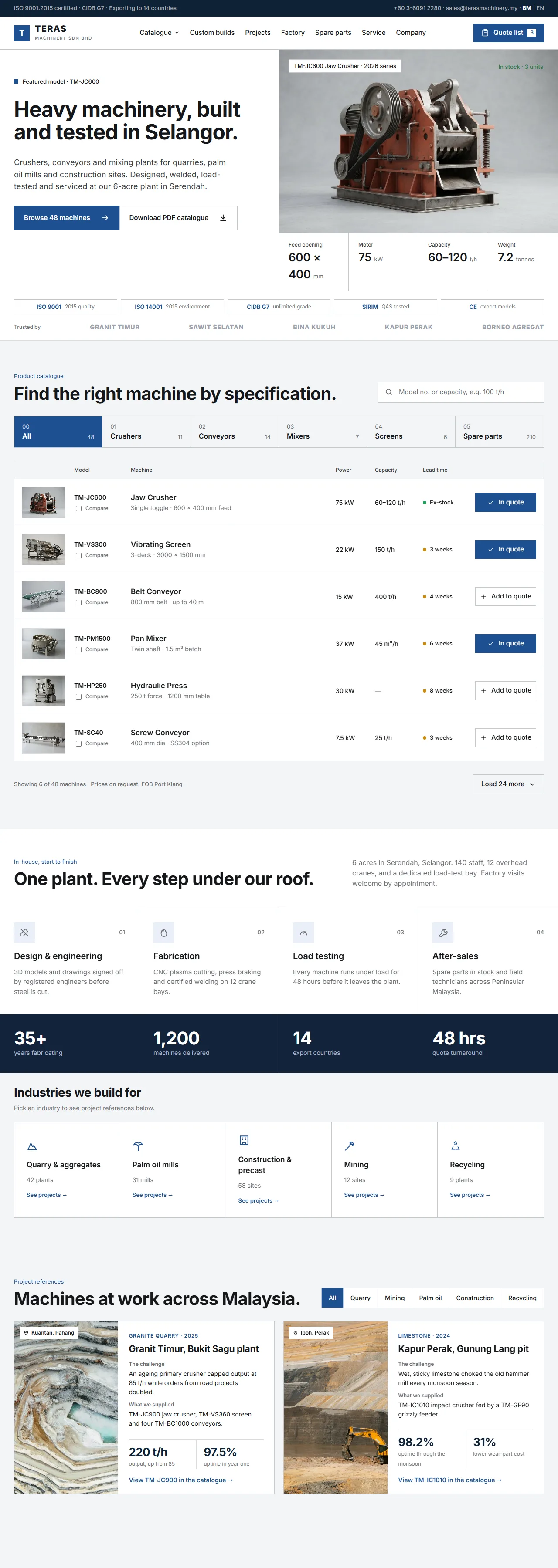Click the download icon beside PDF catalogue
Screen dimensions: 558x1568
pyautogui.click(x=223, y=218)
